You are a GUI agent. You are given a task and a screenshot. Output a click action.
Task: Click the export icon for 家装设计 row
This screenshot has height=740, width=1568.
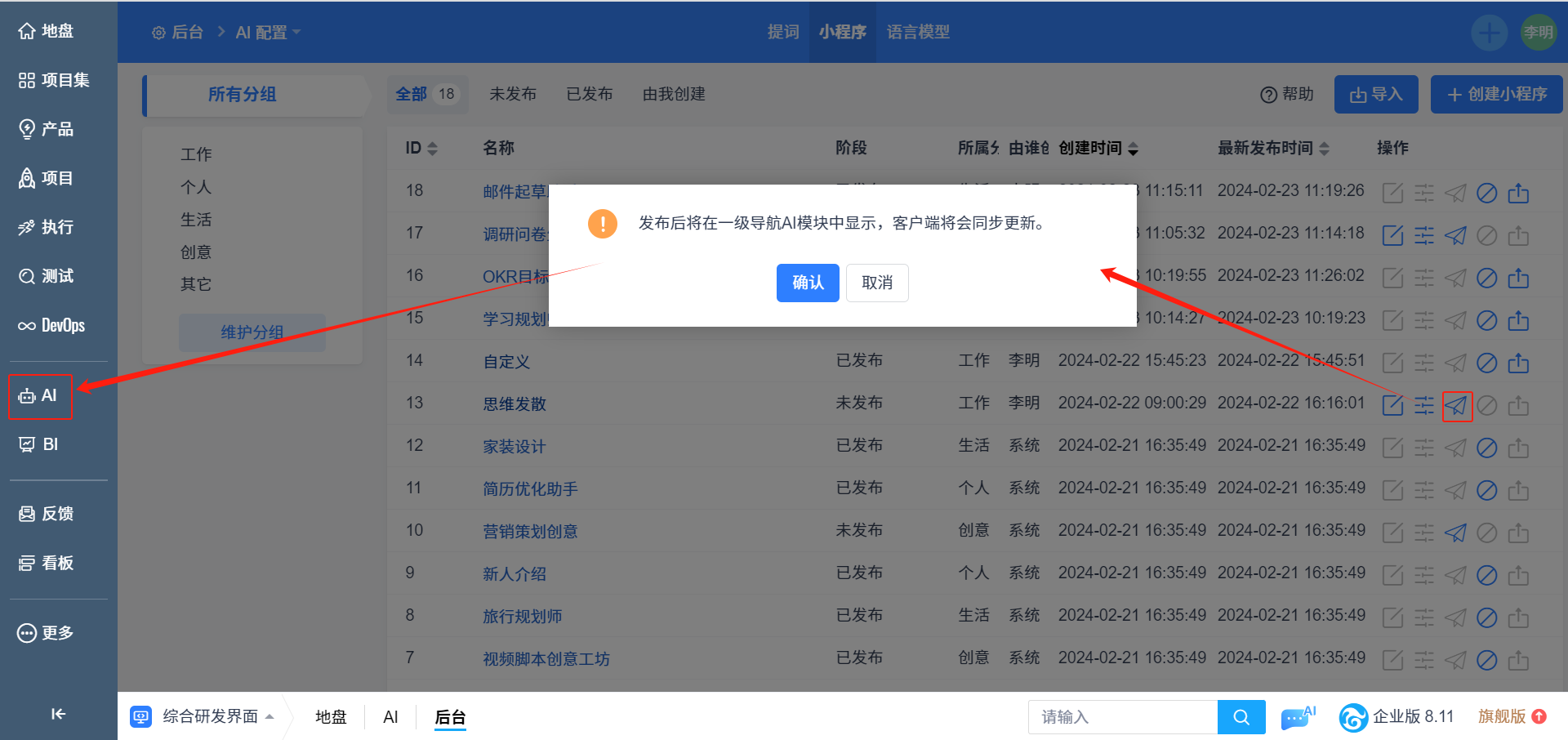[x=1518, y=448]
